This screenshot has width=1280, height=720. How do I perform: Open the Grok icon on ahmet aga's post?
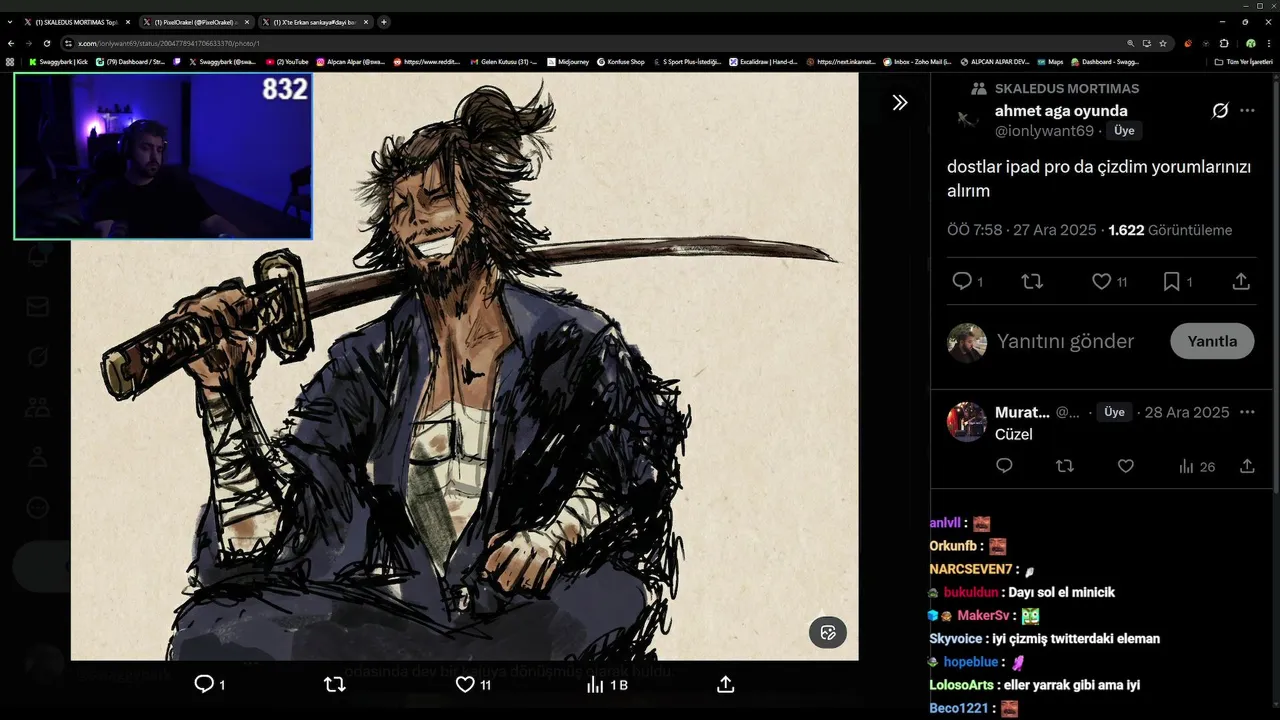(x=1220, y=111)
